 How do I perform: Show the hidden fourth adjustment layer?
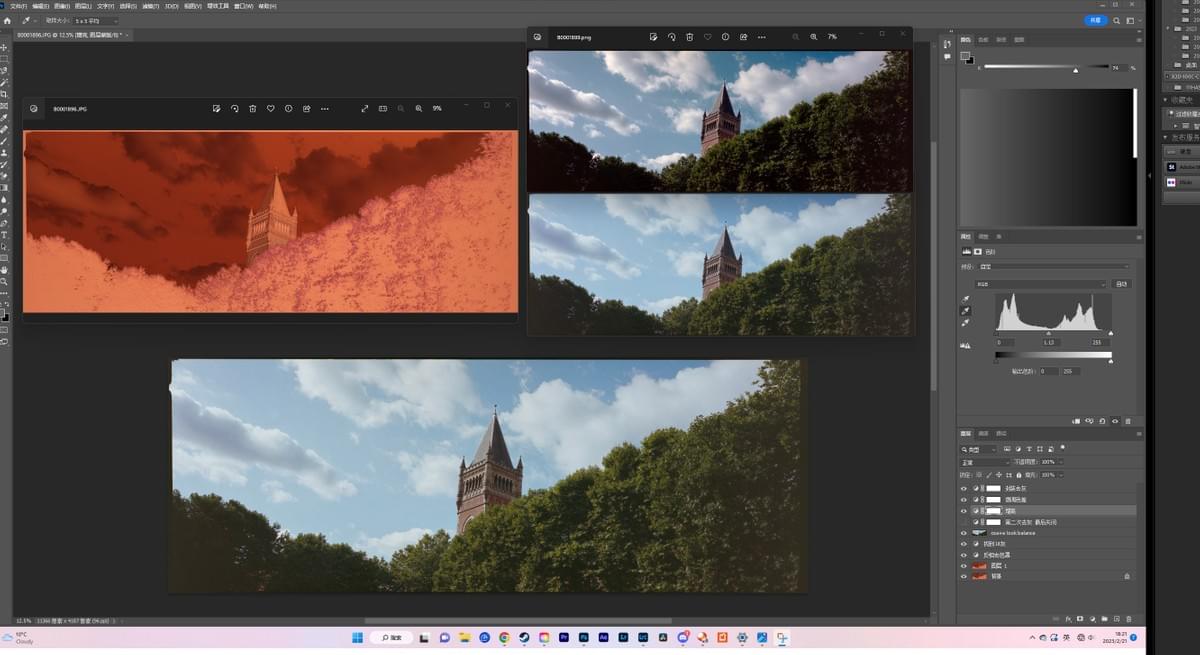964,522
